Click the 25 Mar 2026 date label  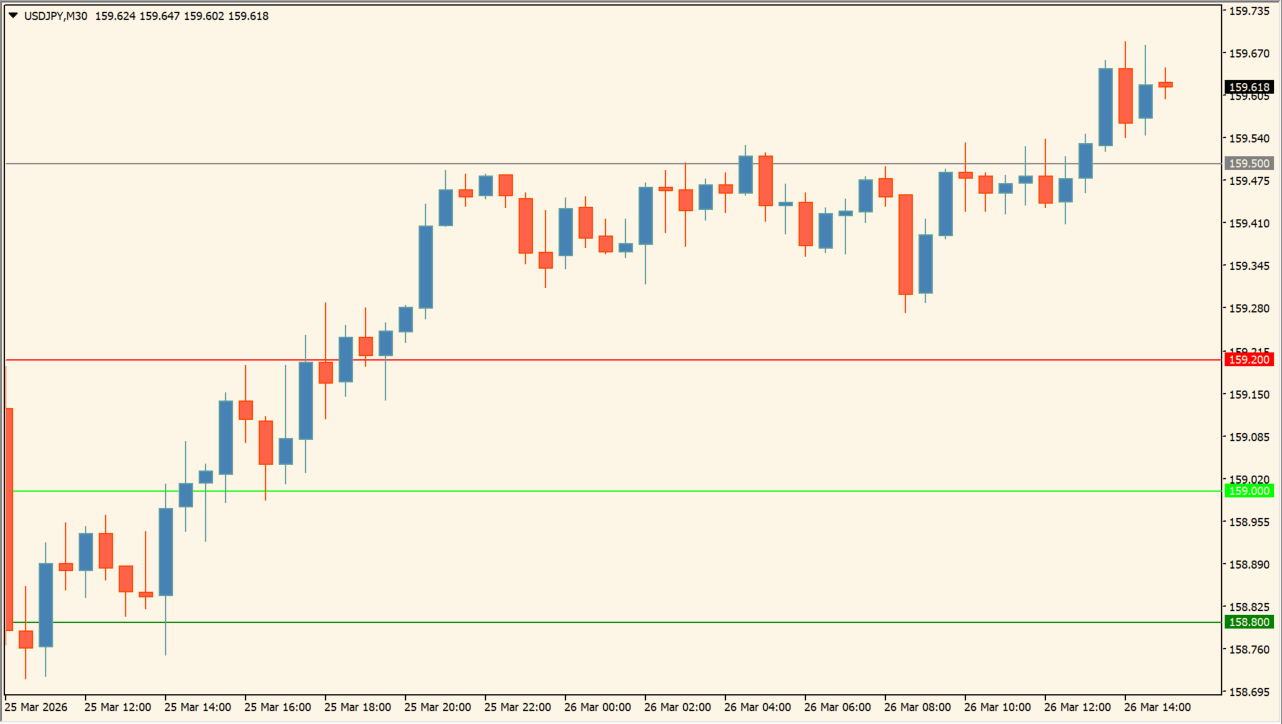[x=36, y=707]
